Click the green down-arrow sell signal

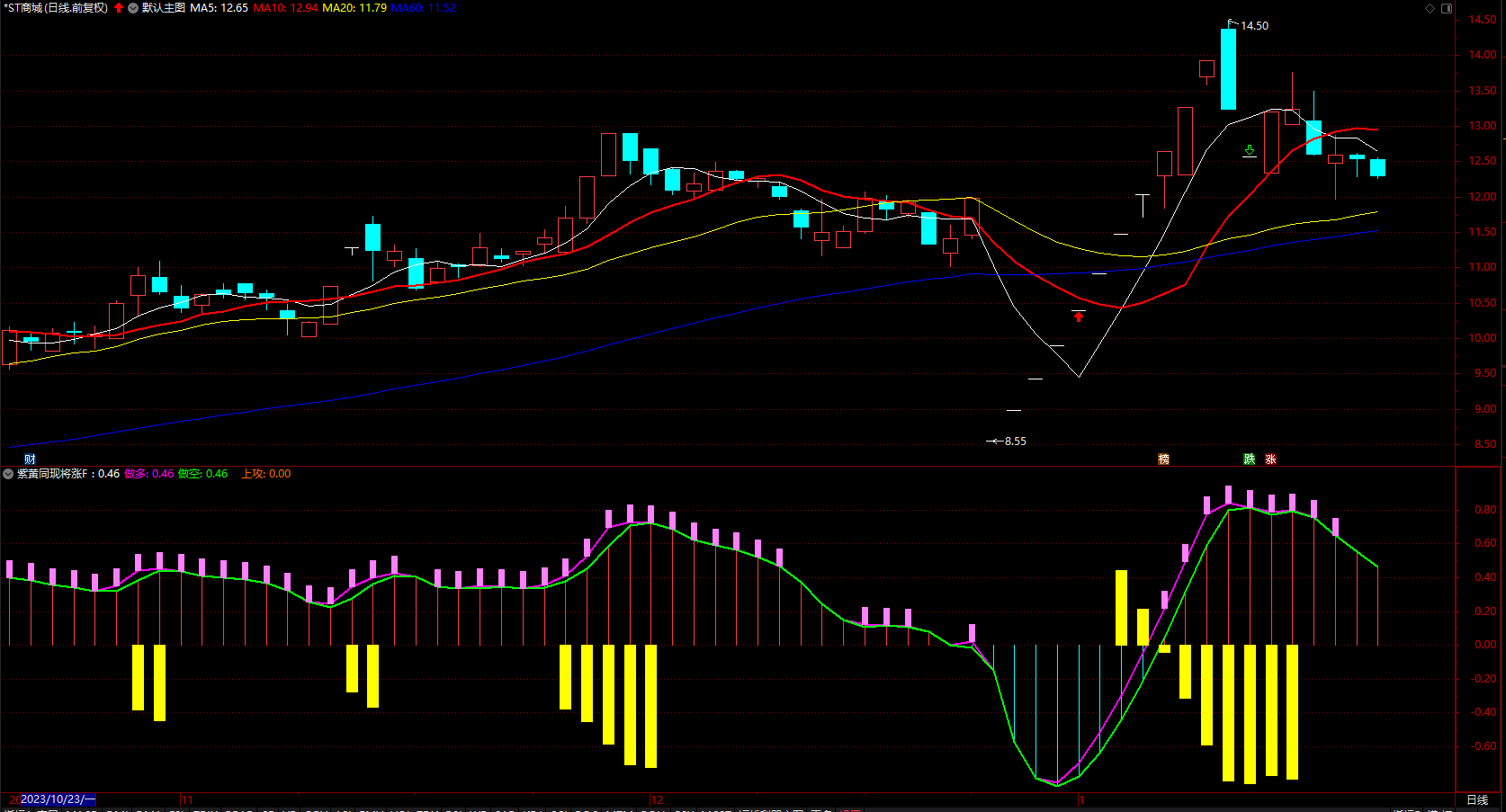click(x=1250, y=150)
